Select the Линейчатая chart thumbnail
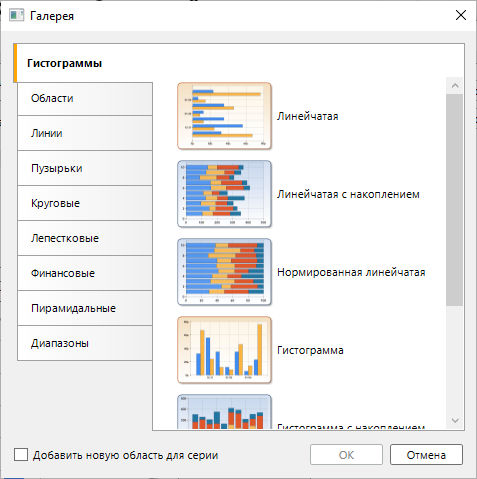The height and width of the screenshot is (479, 477). pos(224,116)
